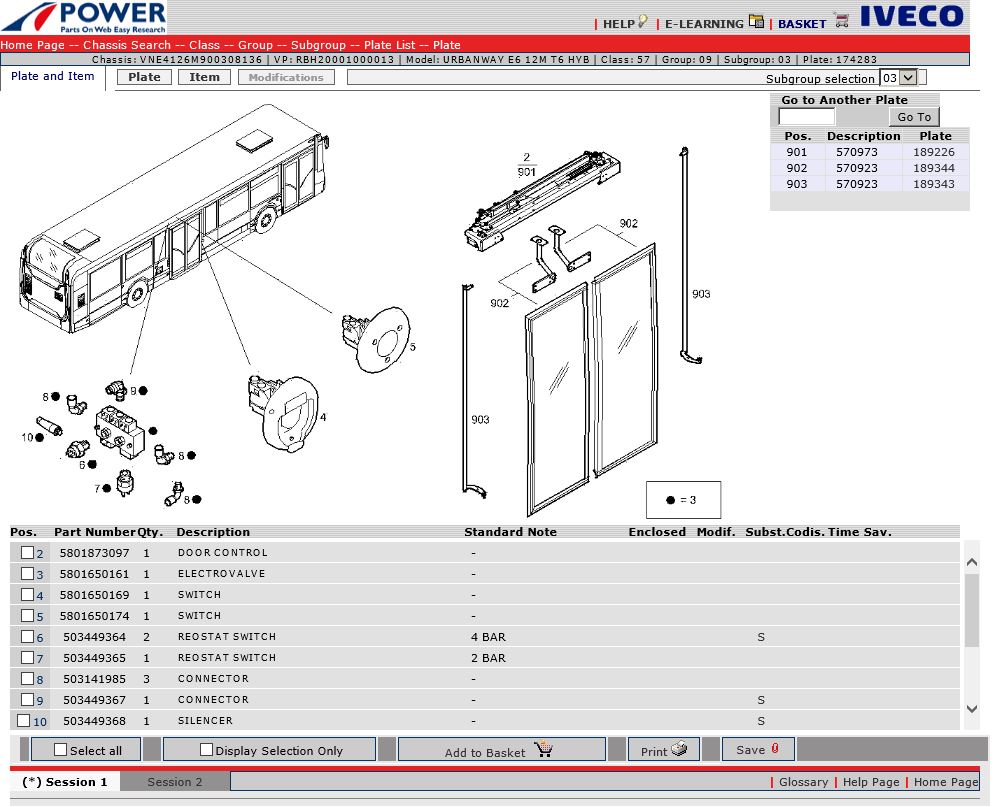The width and height of the screenshot is (994, 807).
Task: Click the Power logo at top left
Action: [x=84, y=17]
